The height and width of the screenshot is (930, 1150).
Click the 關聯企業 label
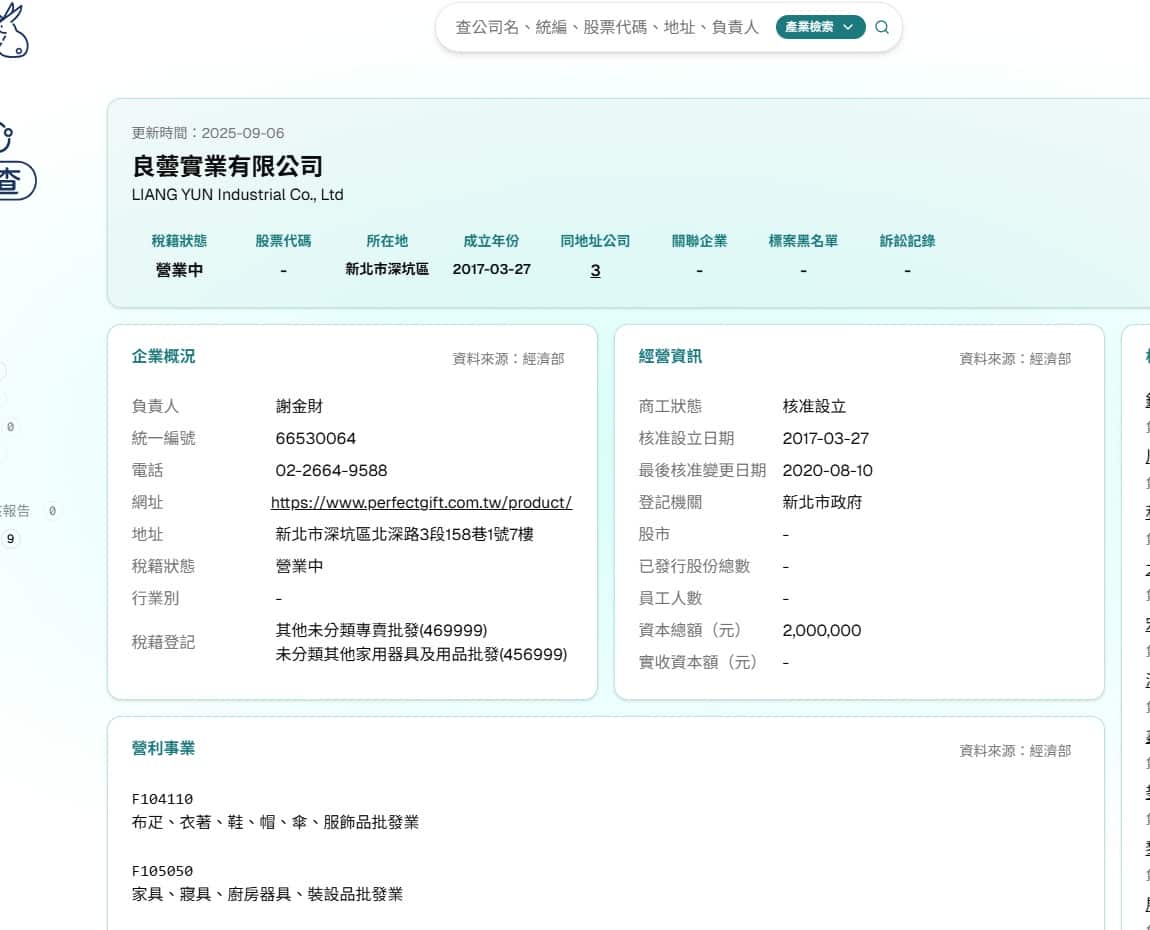(x=699, y=240)
